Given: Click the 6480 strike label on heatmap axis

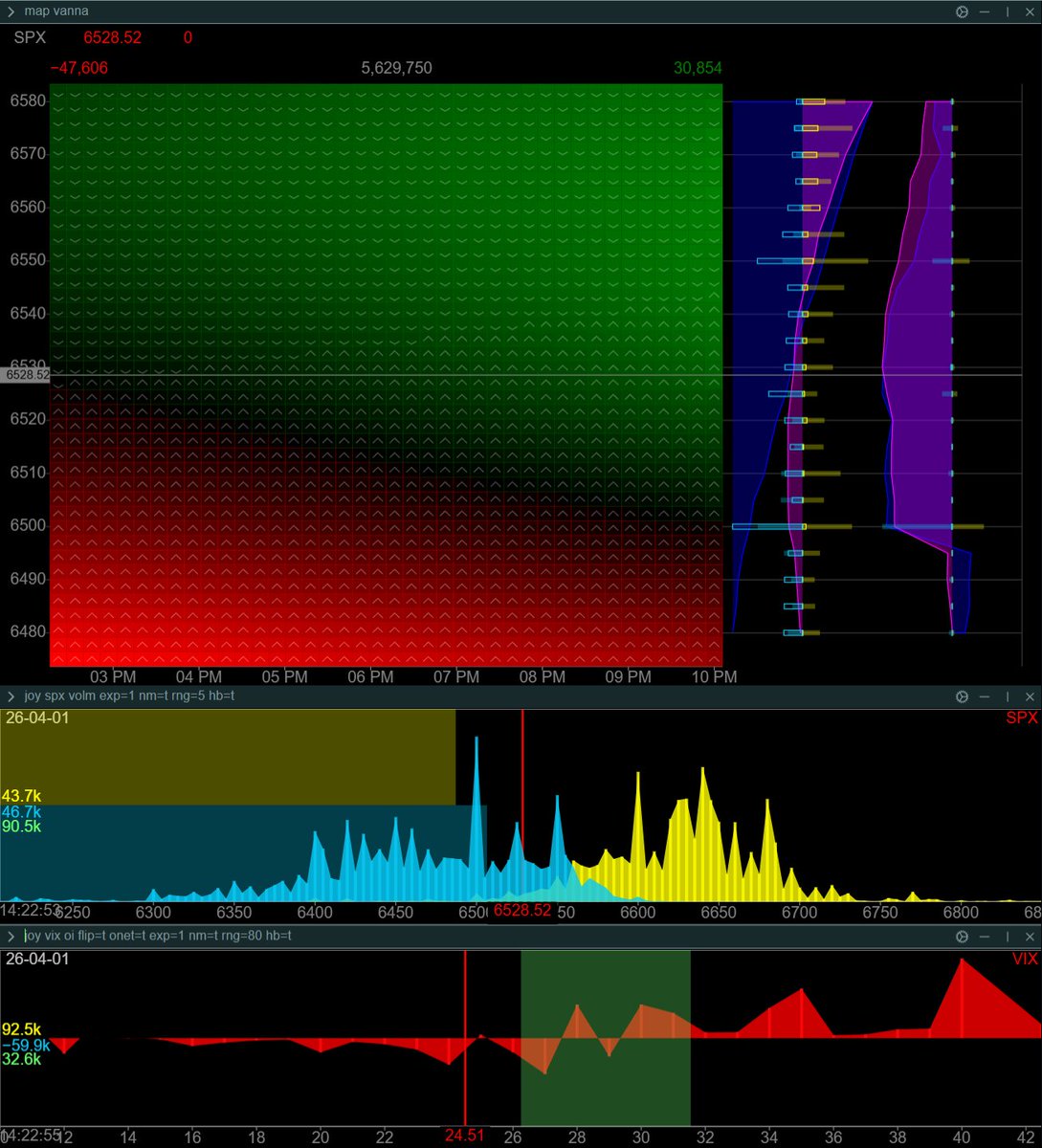Looking at the screenshot, I should 28,631.
